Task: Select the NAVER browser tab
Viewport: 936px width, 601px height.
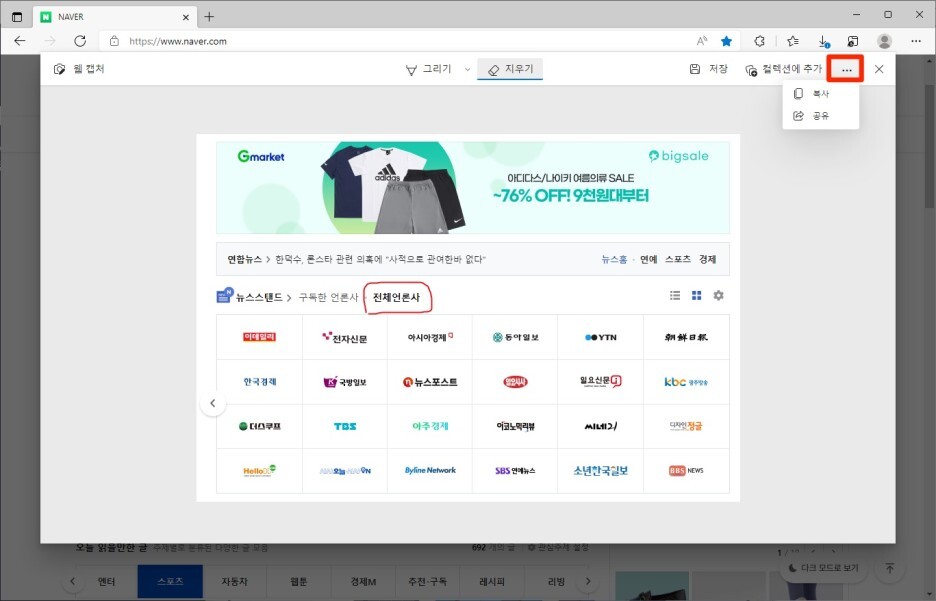Action: (115, 17)
